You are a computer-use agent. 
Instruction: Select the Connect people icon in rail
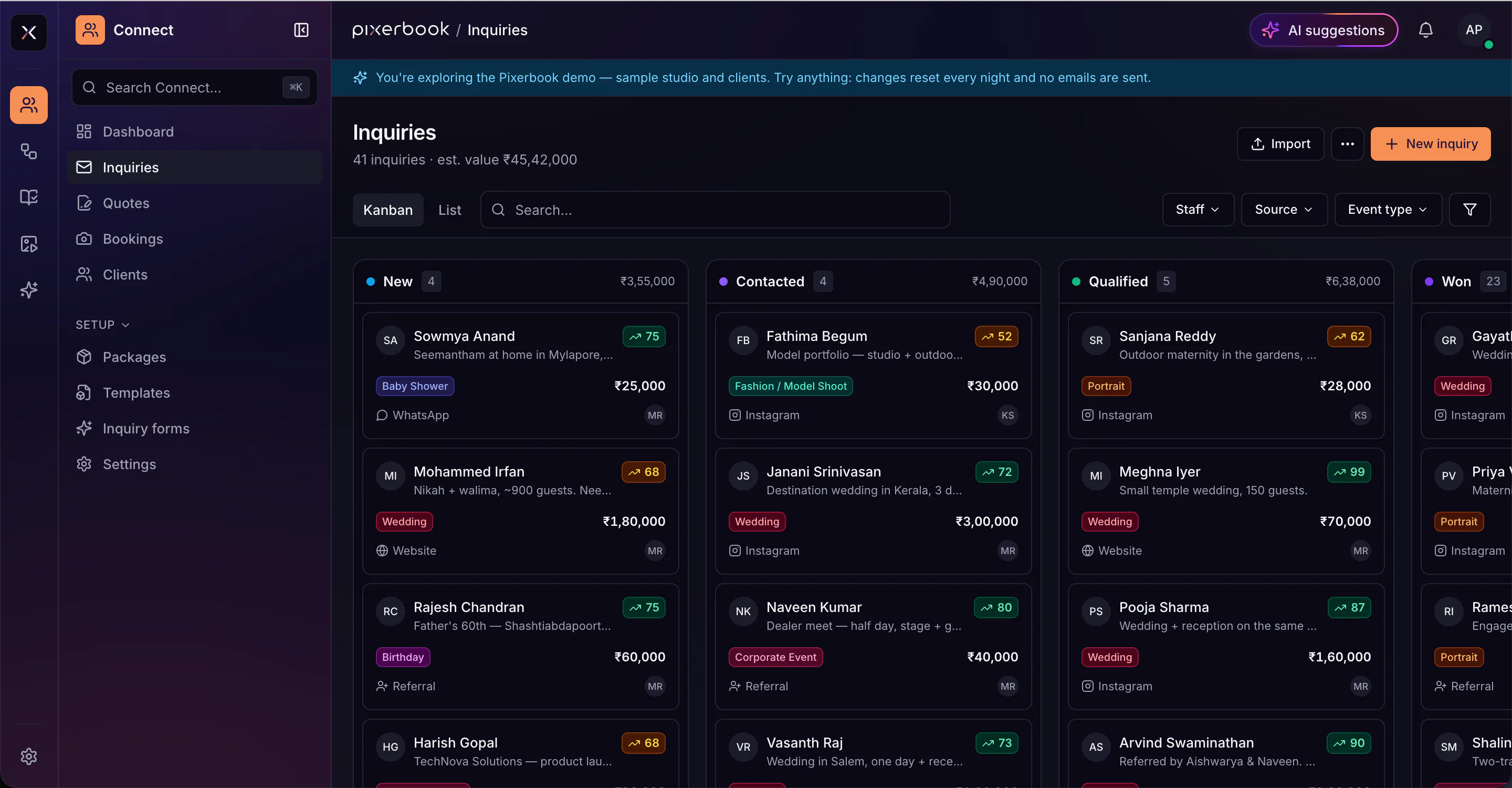(x=29, y=105)
